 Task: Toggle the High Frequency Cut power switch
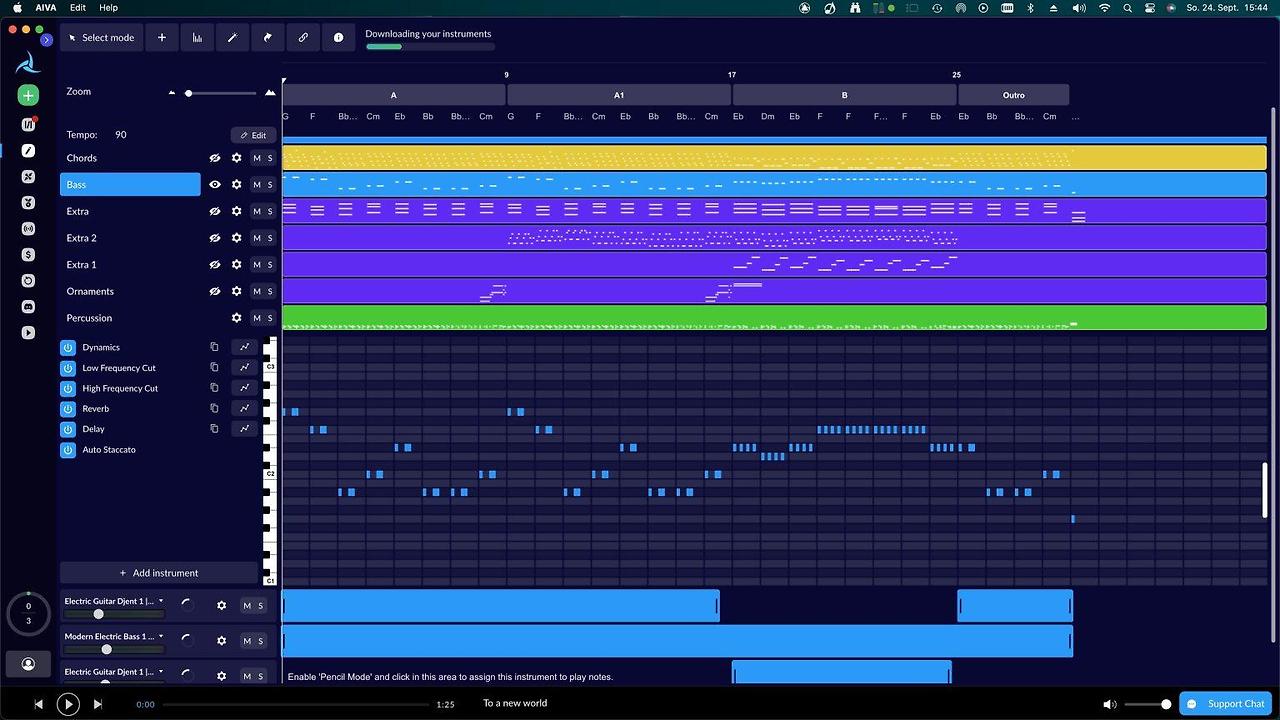(x=68, y=388)
